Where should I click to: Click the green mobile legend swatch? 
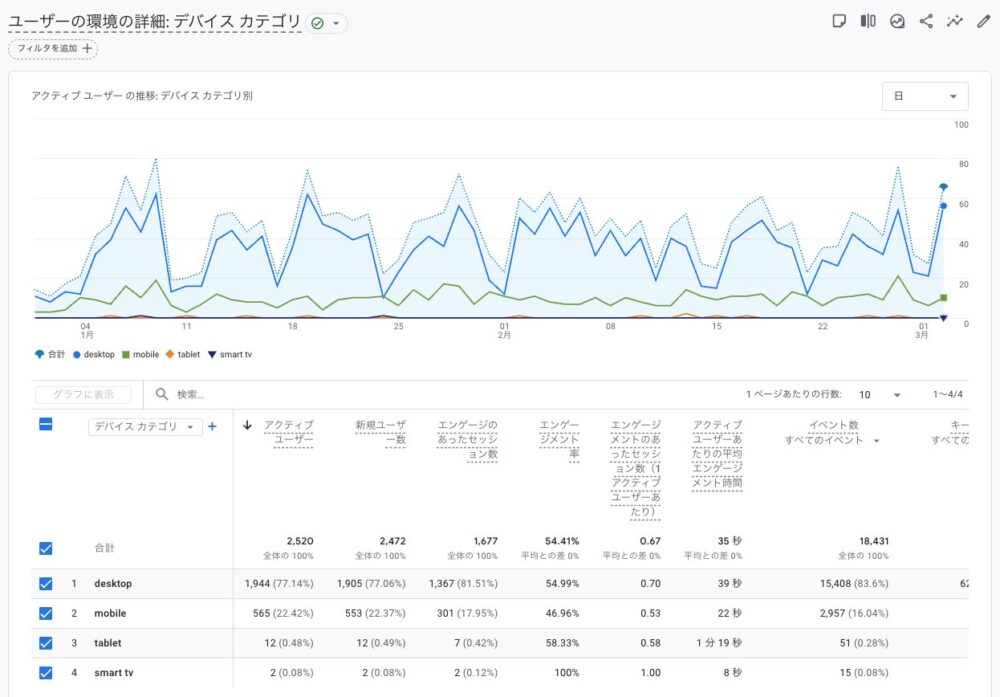coord(125,354)
